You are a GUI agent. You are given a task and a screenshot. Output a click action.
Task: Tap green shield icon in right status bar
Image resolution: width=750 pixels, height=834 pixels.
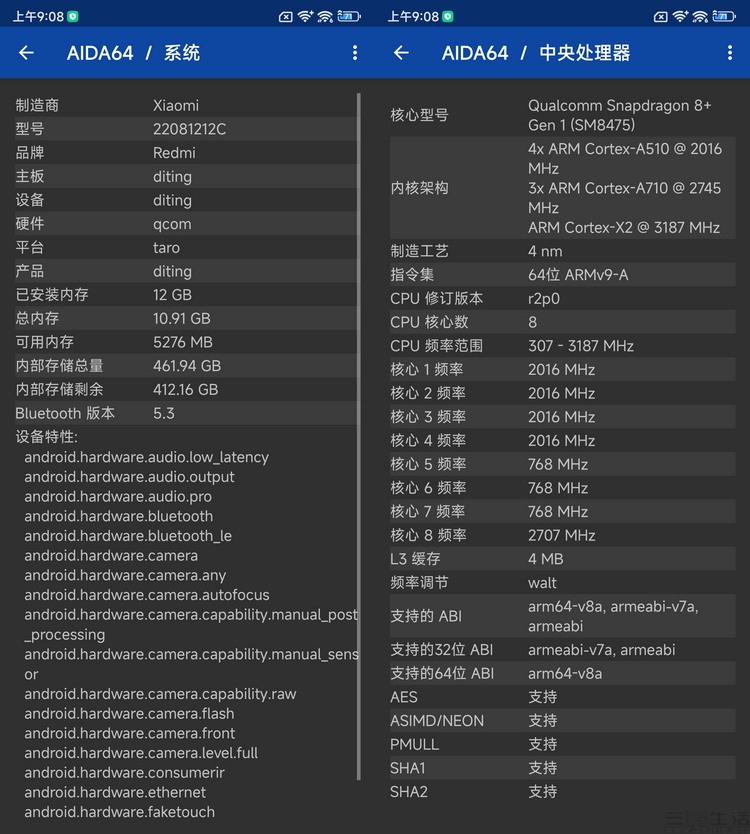pyautogui.click(x=448, y=16)
